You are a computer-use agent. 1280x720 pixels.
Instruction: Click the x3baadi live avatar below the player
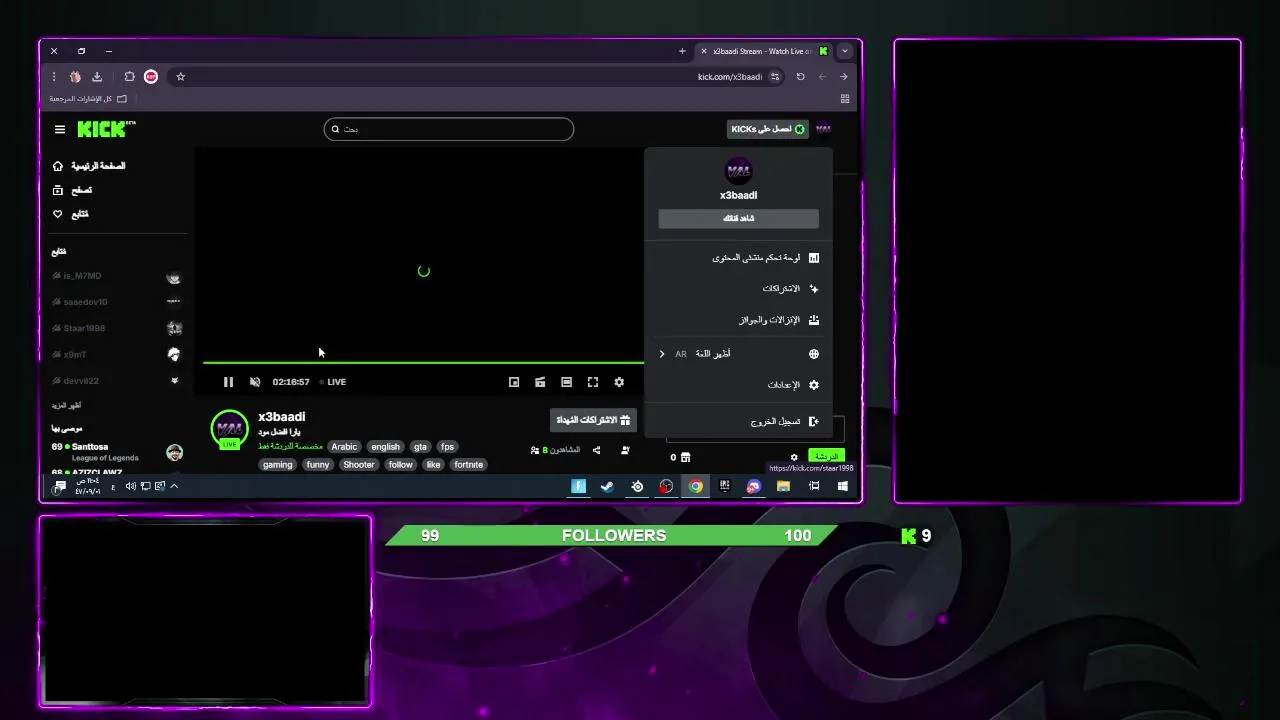coord(229,428)
